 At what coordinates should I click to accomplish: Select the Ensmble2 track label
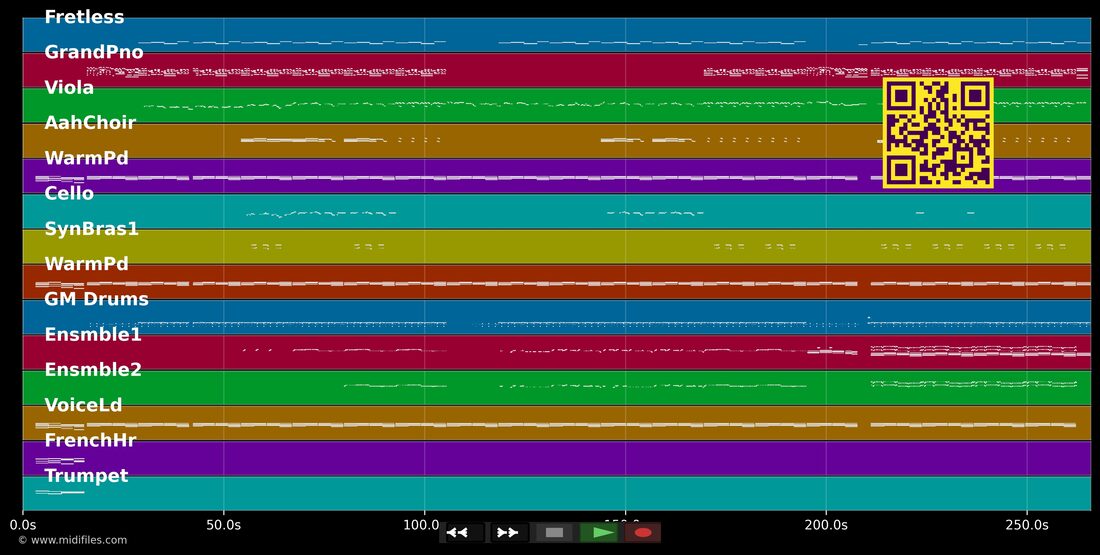pyautogui.click(x=93, y=370)
